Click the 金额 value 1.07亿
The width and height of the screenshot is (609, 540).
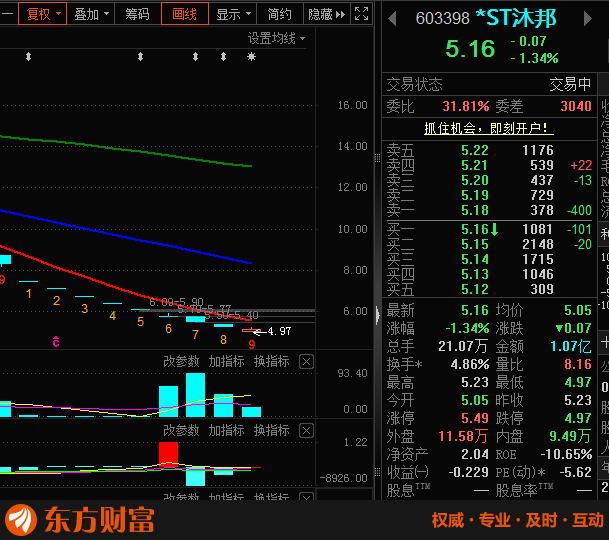click(x=571, y=346)
